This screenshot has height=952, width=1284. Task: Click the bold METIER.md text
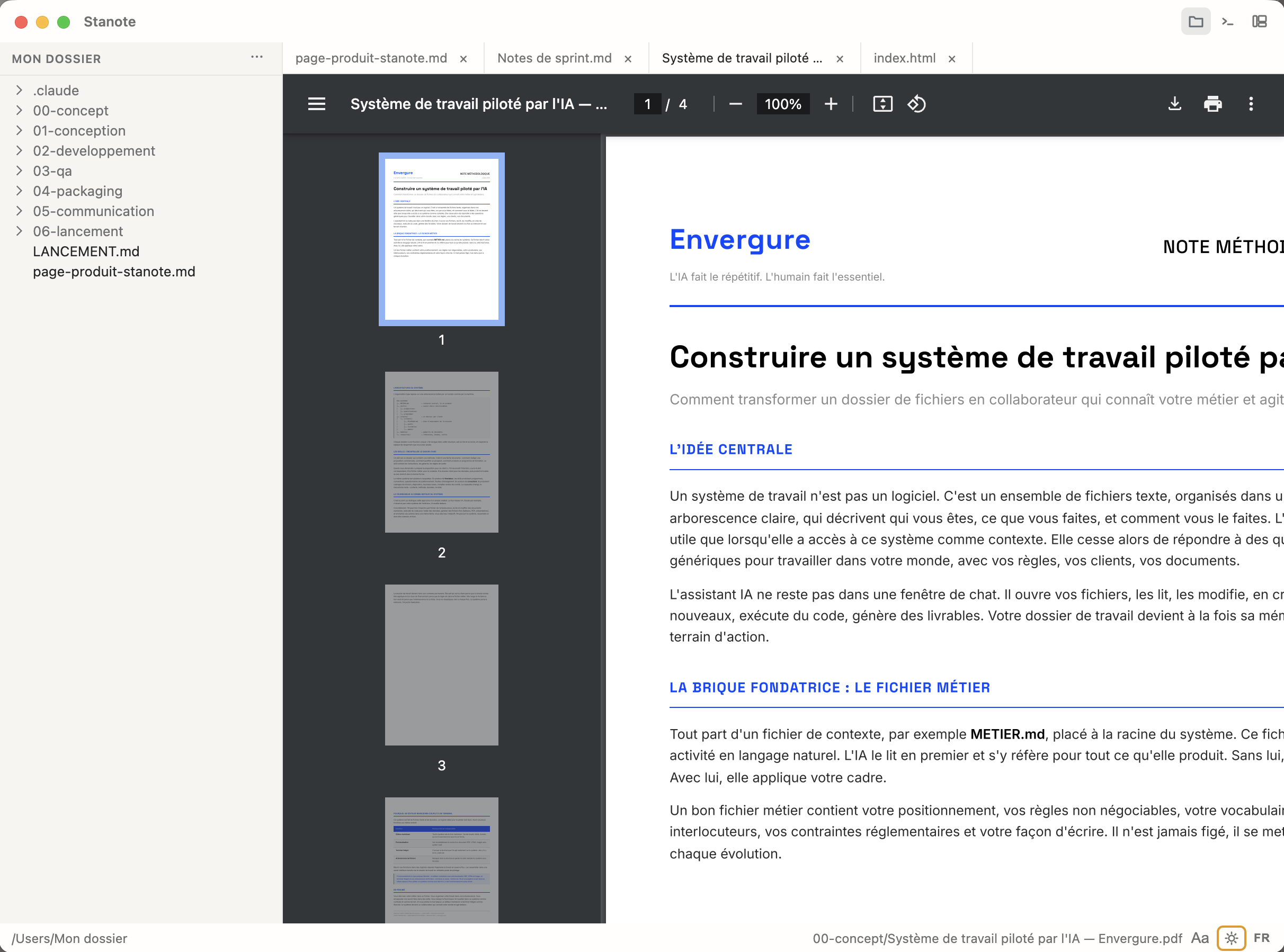click(1007, 734)
